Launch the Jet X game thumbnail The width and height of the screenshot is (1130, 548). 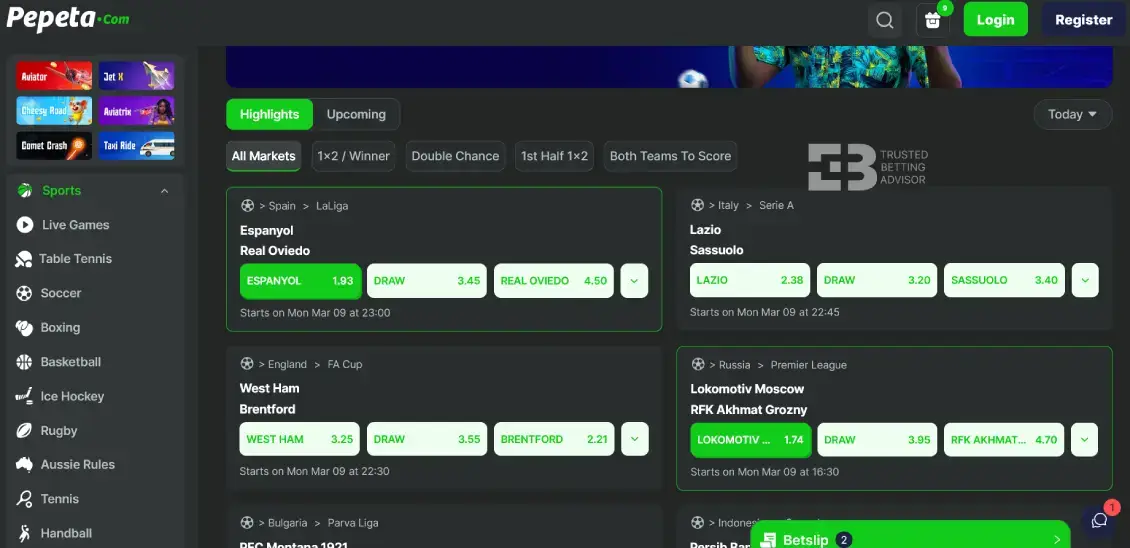tap(136, 76)
